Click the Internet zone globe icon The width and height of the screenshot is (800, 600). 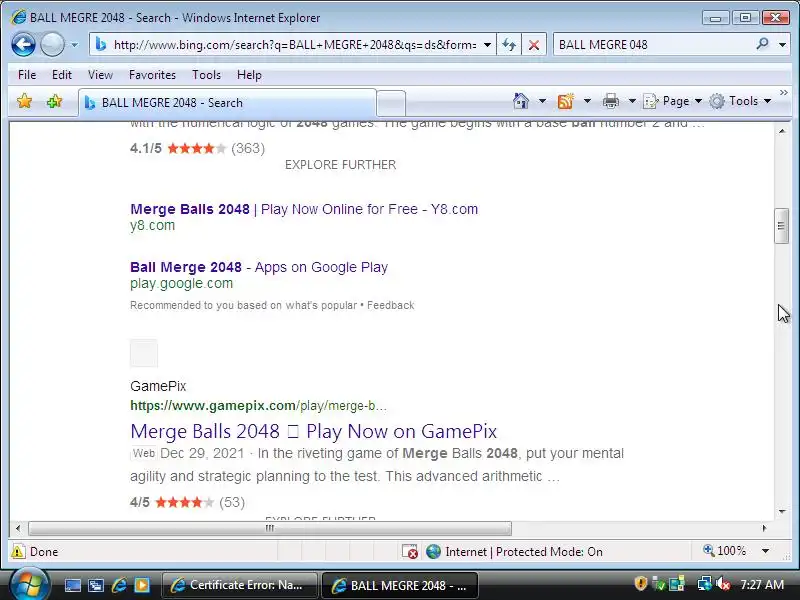point(434,552)
